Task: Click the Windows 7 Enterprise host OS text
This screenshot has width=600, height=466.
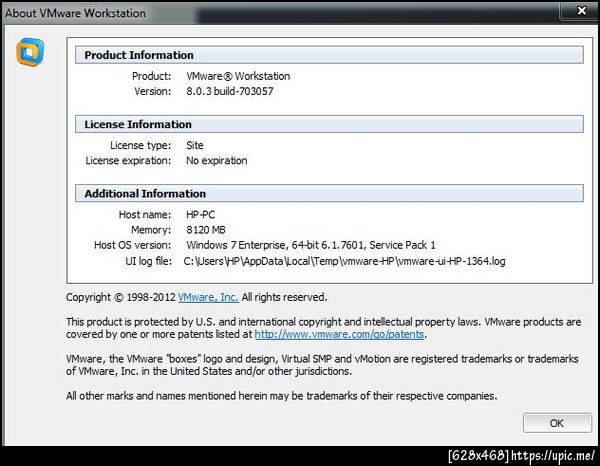Action: tap(311, 245)
